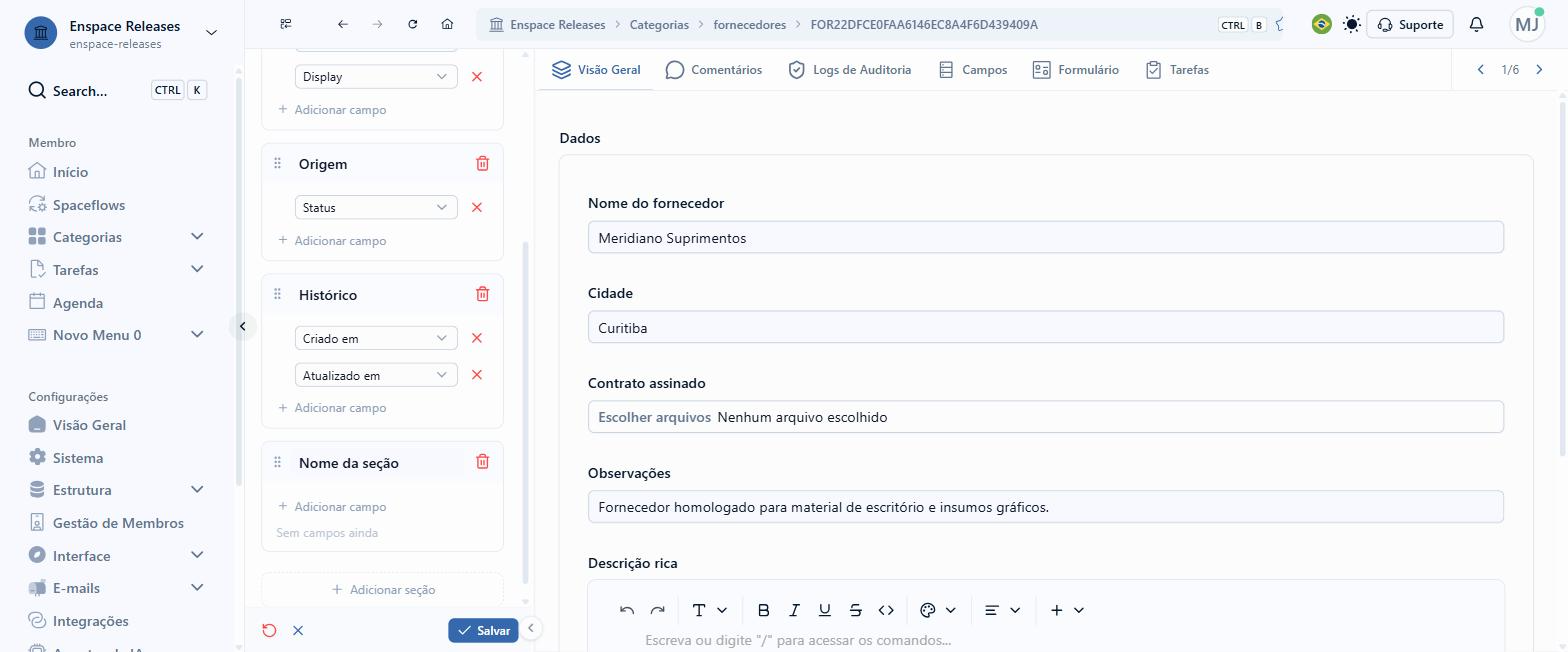
Task: Open the MJ user avatar menu
Action: coord(1527,24)
